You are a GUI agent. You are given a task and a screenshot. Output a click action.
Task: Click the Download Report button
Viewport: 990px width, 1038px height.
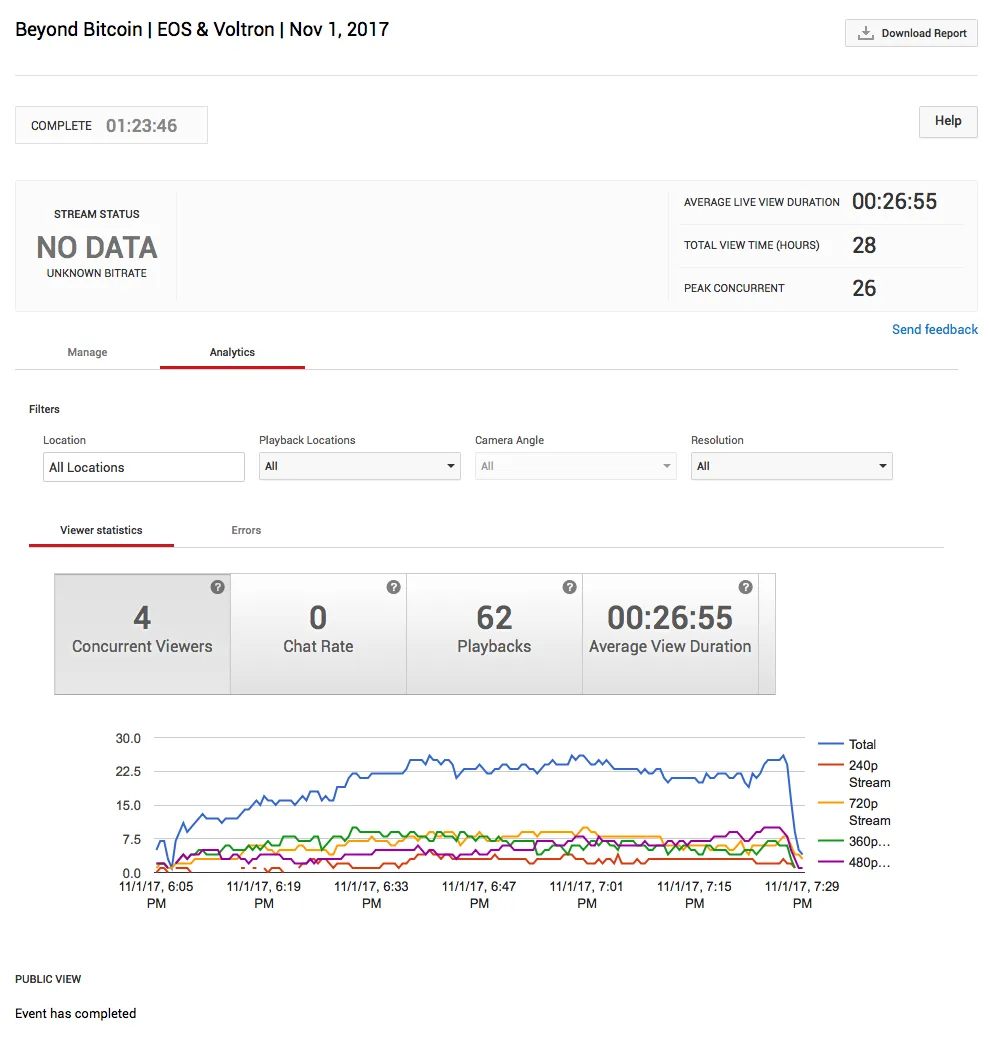pos(911,33)
